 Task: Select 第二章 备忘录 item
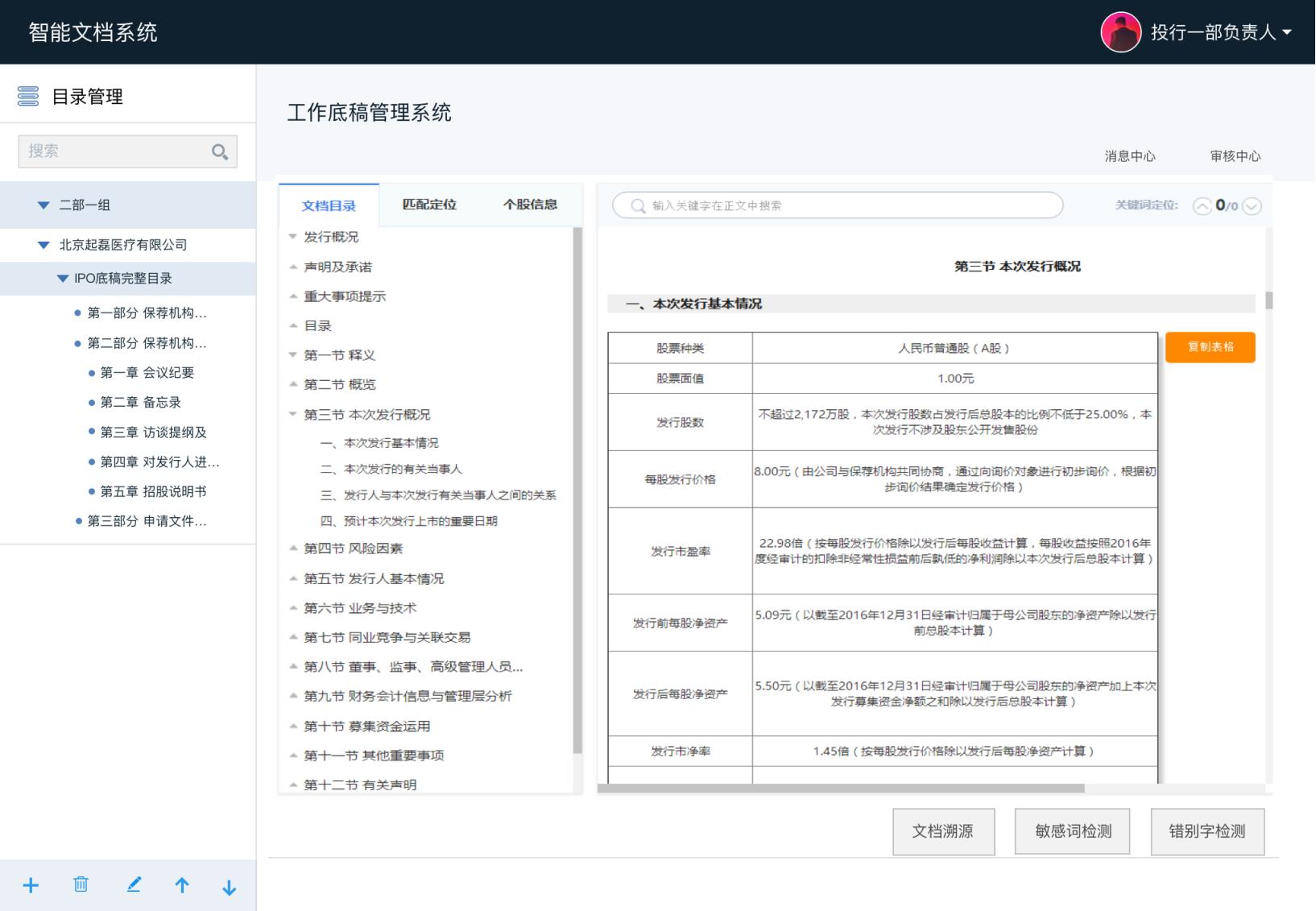click(141, 403)
